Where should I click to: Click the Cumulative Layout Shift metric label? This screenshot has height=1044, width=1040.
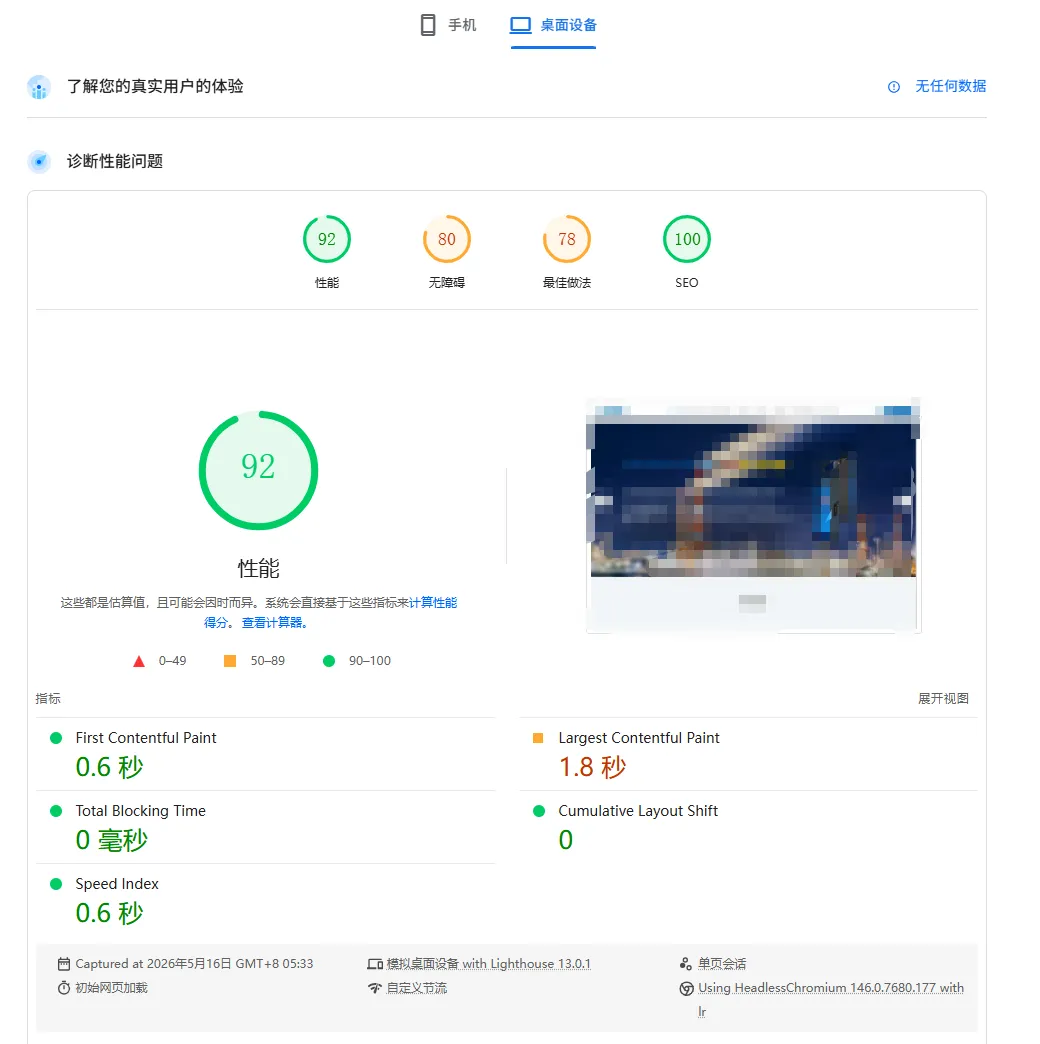(x=638, y=811)
